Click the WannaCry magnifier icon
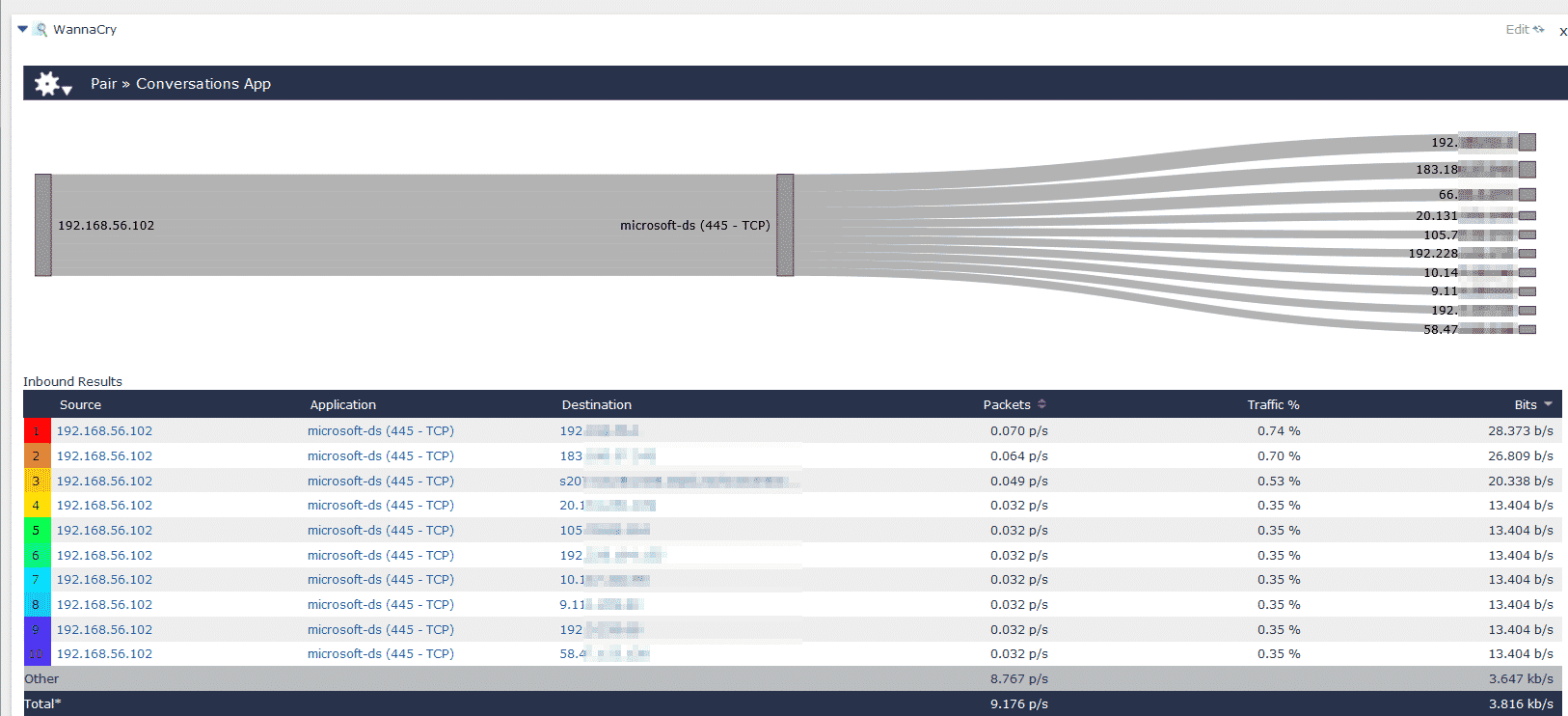Viewport: 1568px width, 716px height. (41, 30)
